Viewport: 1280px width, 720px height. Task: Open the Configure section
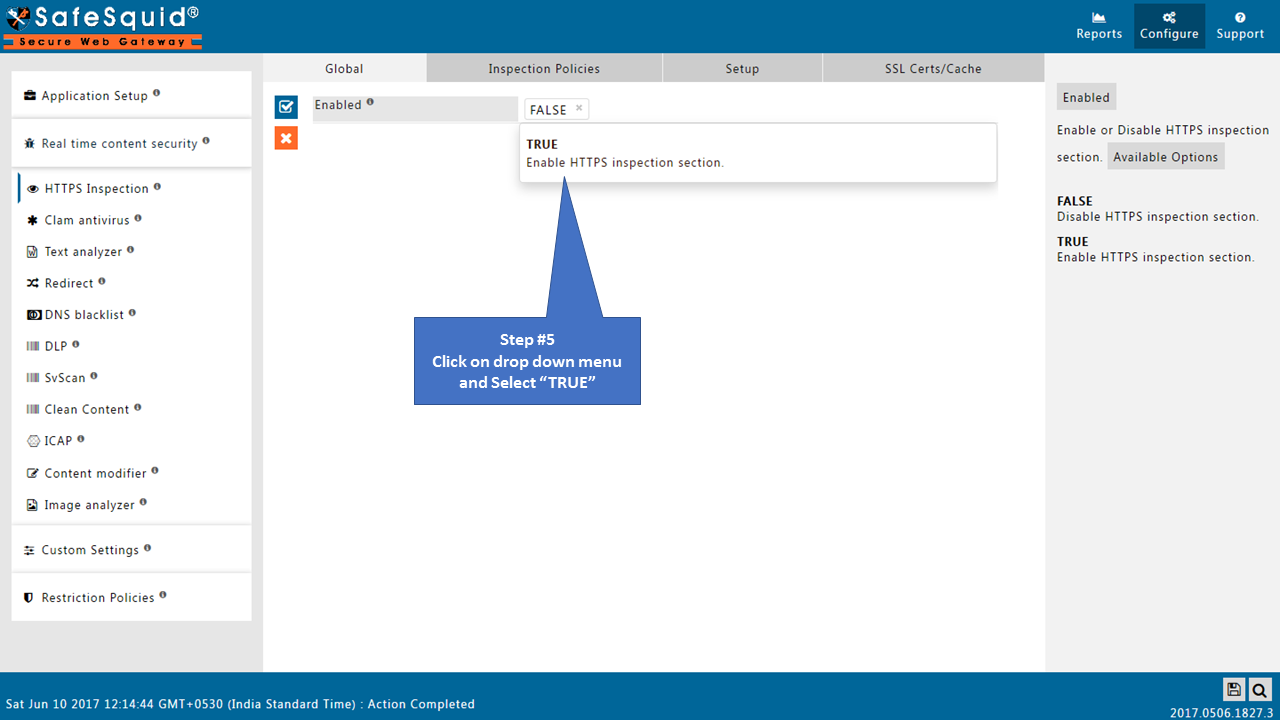[x=1169, y=26]
